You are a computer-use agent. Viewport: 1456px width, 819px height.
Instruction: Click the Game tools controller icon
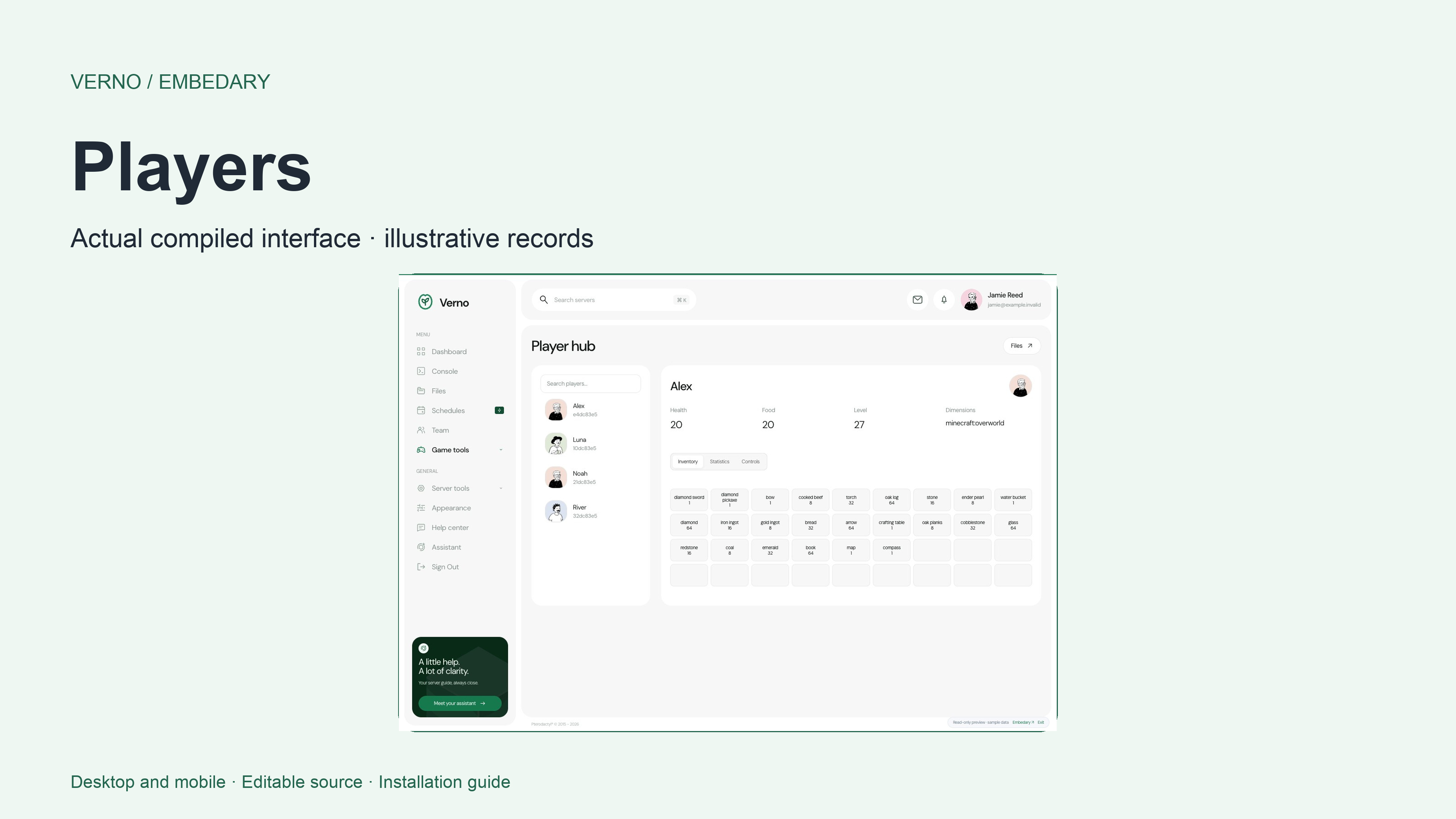[x=420, y=450]
